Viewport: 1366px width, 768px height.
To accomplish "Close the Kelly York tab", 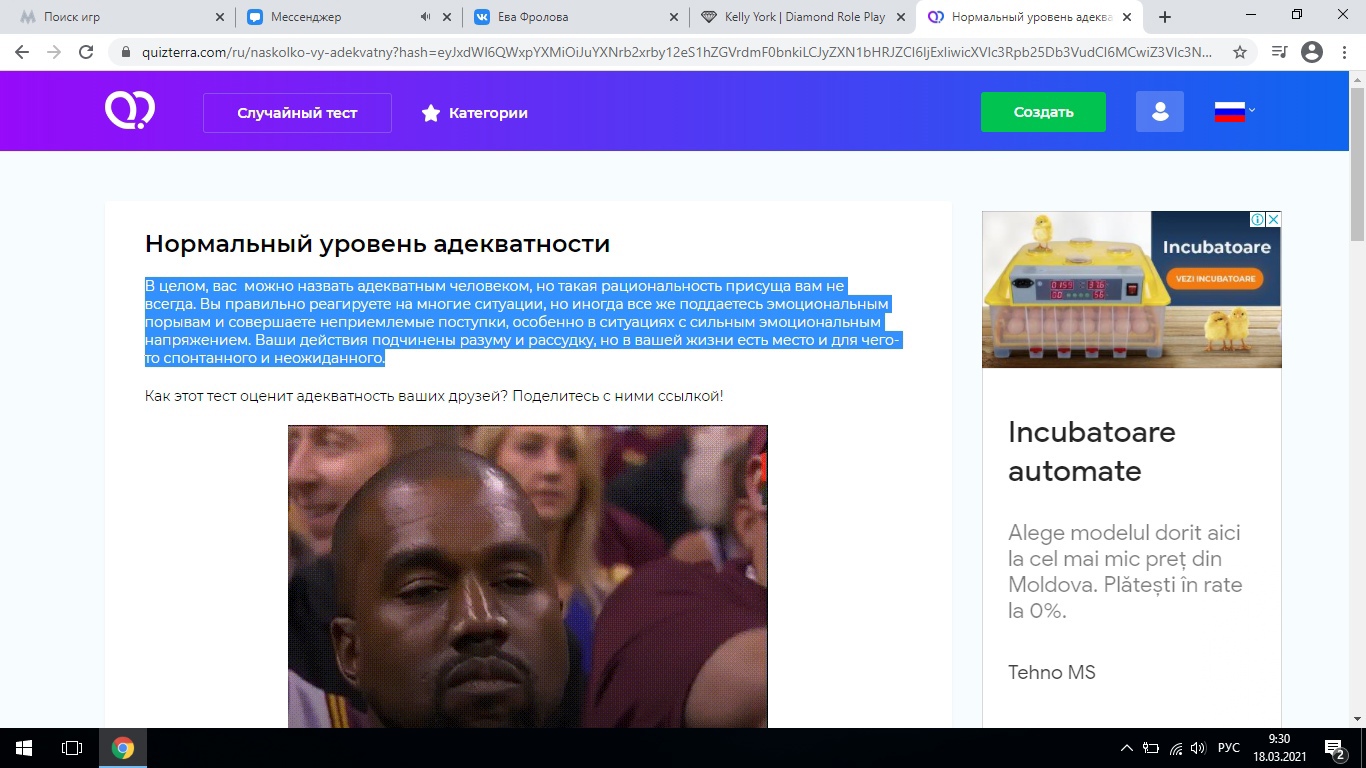I will [x=900, y=17].
